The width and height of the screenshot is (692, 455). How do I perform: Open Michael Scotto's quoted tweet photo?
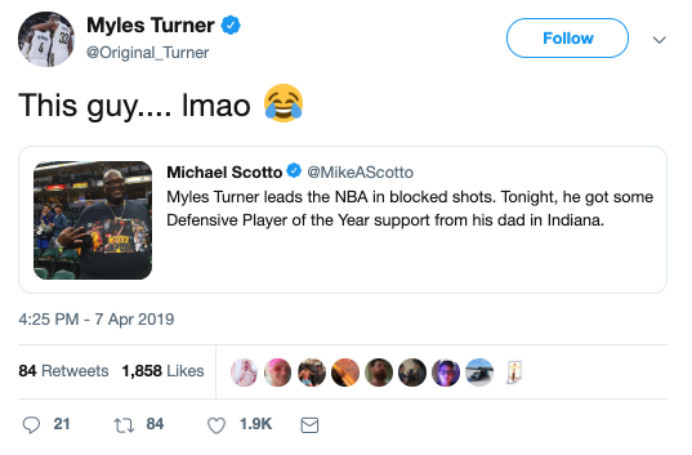(x=93, y=221)
